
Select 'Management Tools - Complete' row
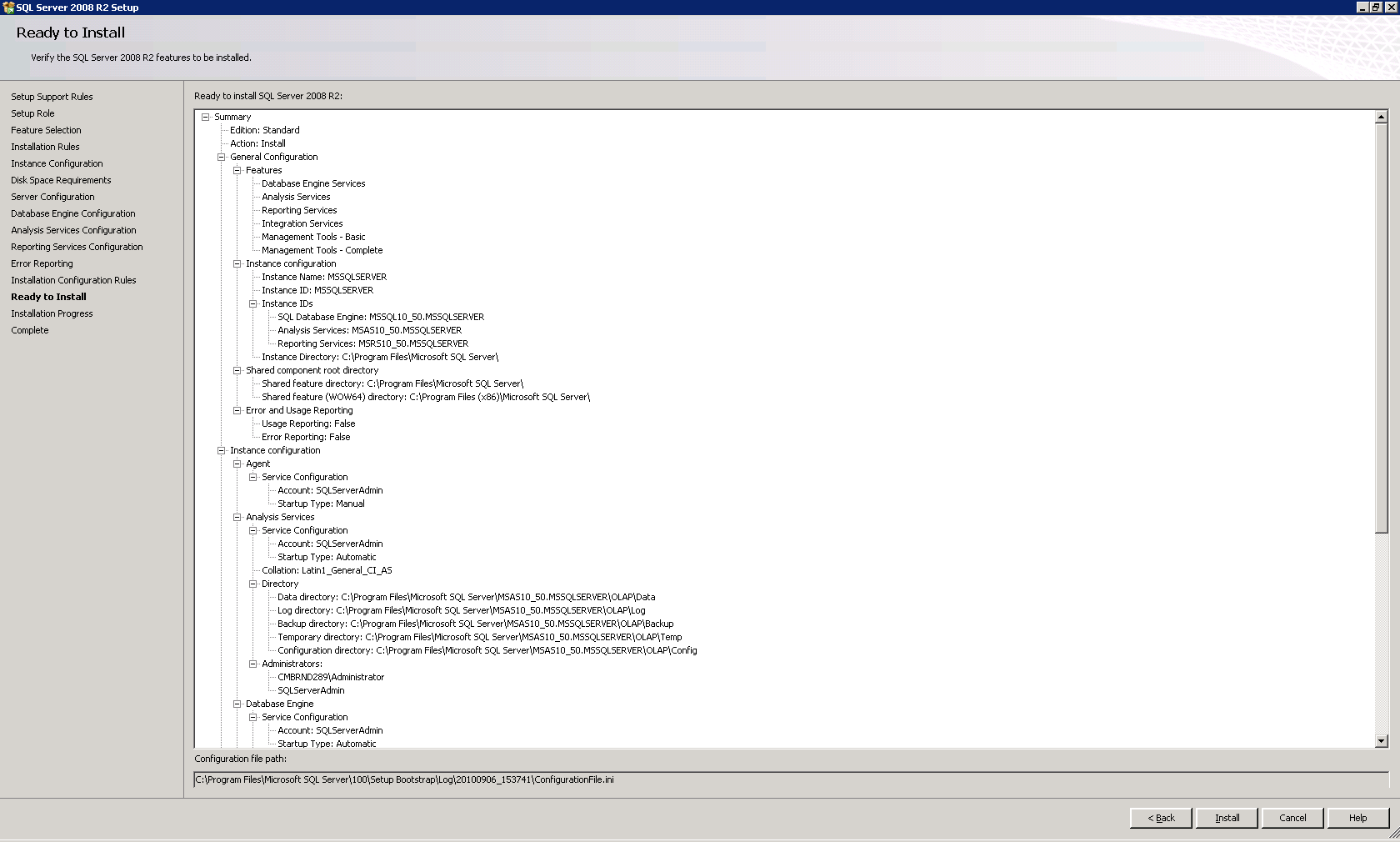click(x=322, y=250)
